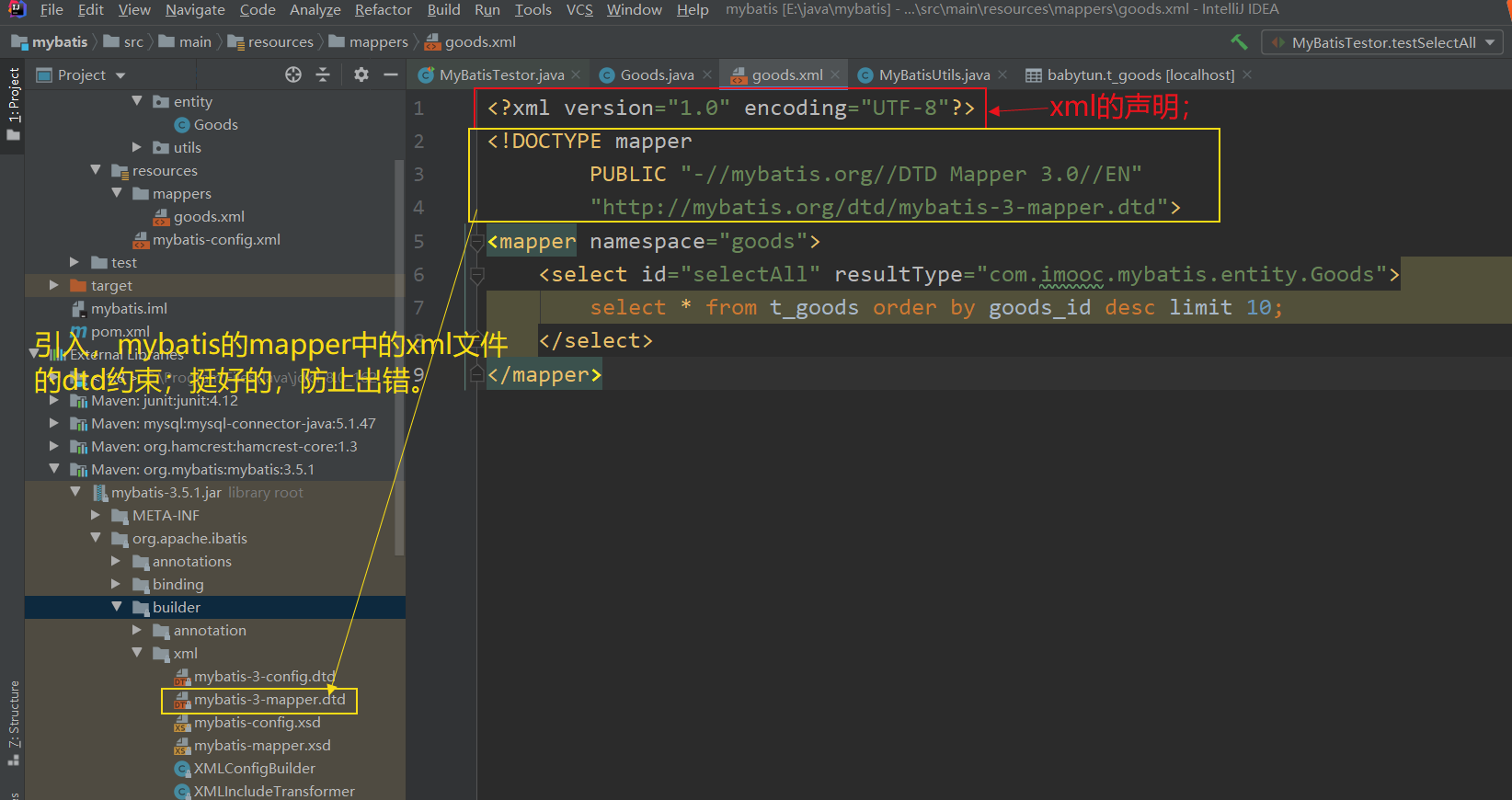Close the babytun.t_goods database tab

coord(1247,74)
